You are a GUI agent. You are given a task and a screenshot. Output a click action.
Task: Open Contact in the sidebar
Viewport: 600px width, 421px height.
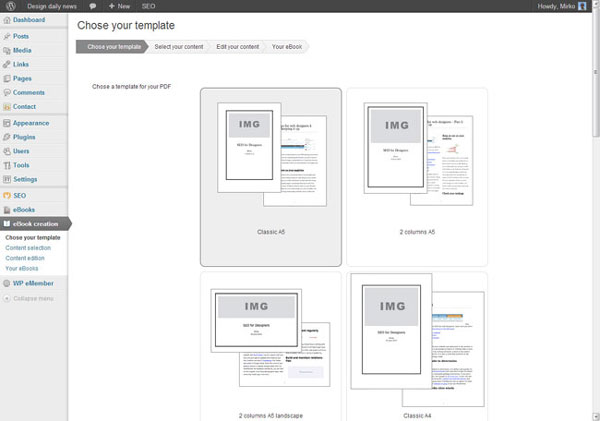[24, 107]
